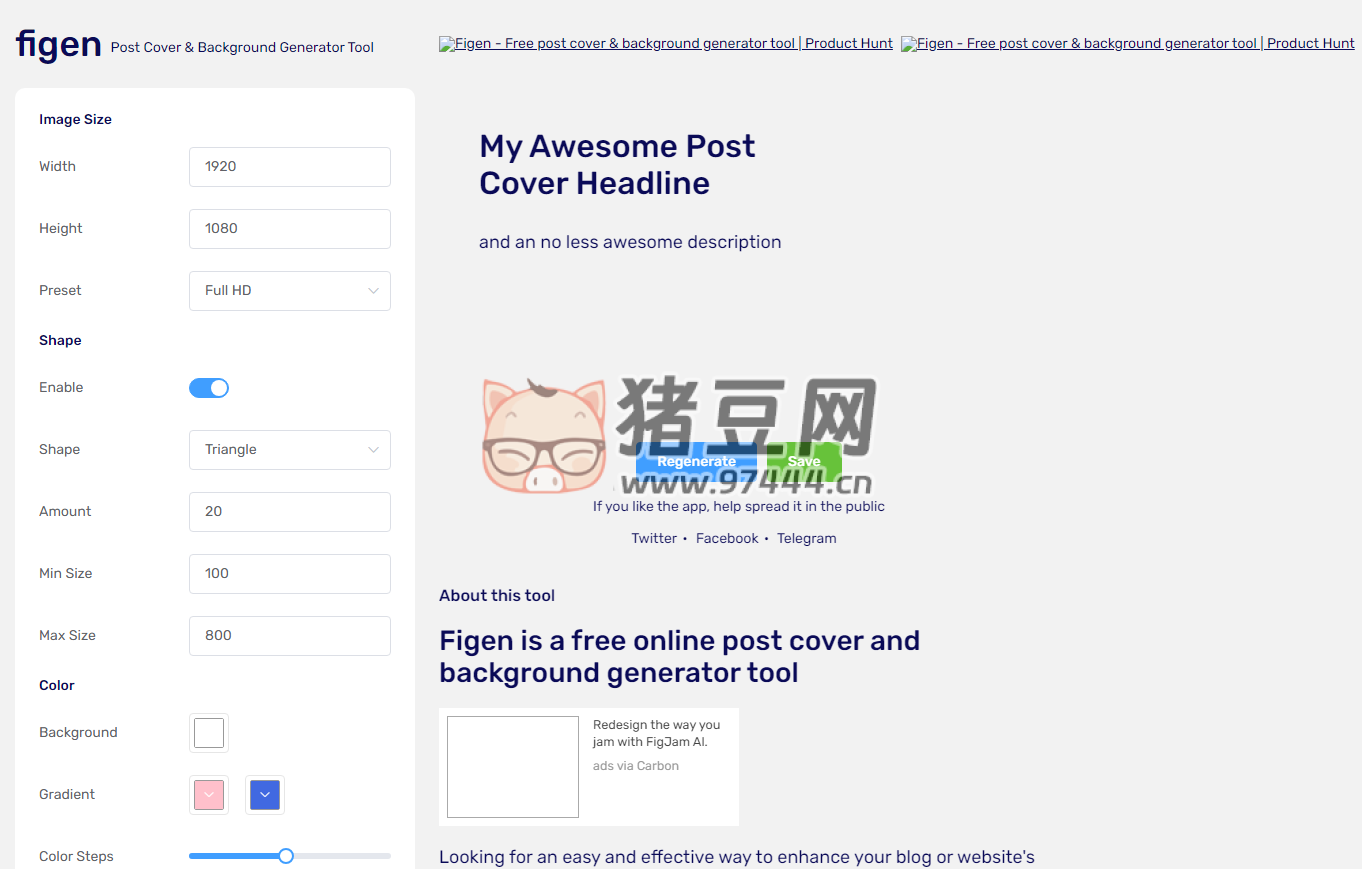1362x869 pixels.
Task: Click the Preset dropdown chevron arrow
Action: 373,291
